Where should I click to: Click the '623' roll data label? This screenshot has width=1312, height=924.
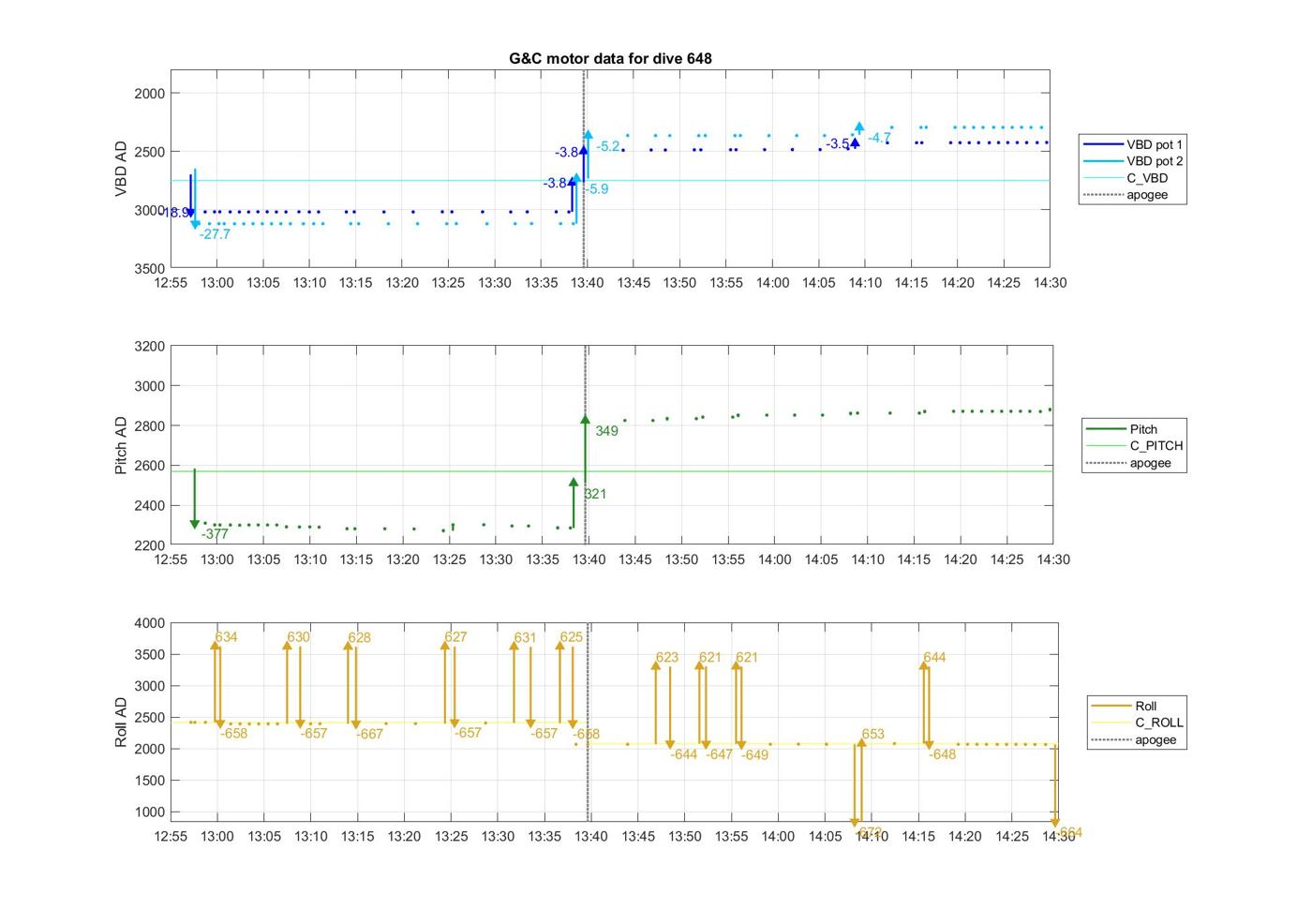tap(666, 658)
